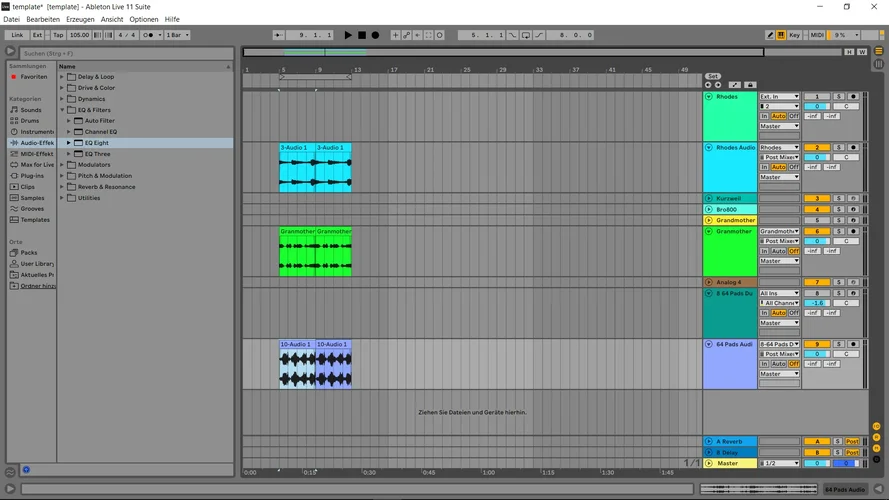Click the Ext sync button
The image size is (889, 500).
coord(37,35)
